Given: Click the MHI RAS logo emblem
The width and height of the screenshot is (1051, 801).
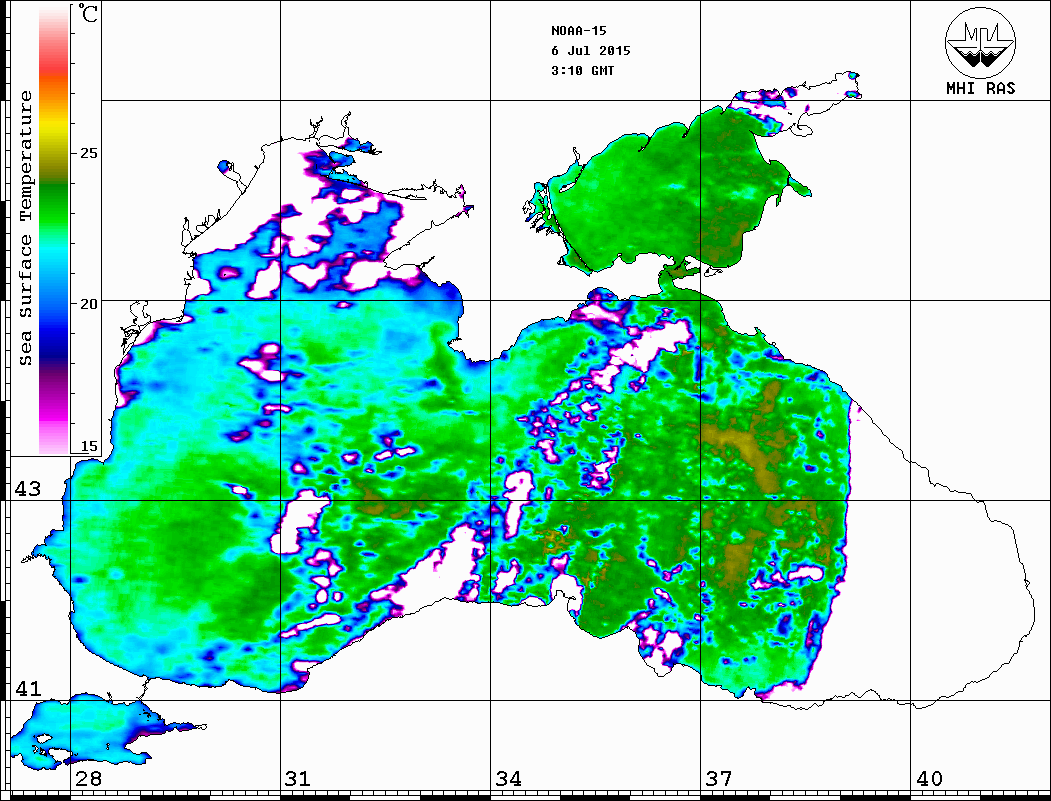Looking at the screenshot, I should (x=981, y=42).
